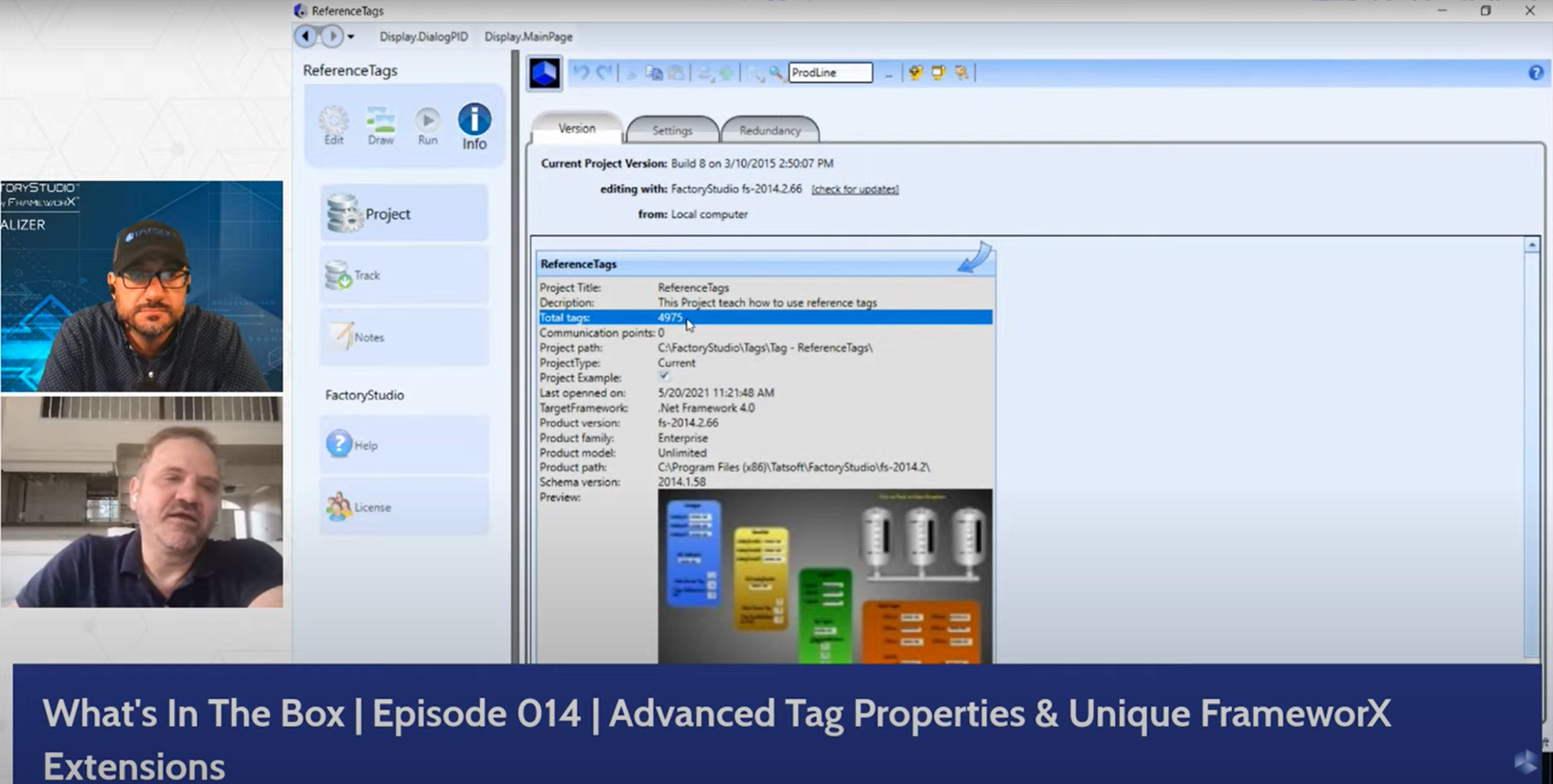Viewport: 1553px width, 784px height.
Task: Open the blue Help question icon
Action: tap(339, 444)
